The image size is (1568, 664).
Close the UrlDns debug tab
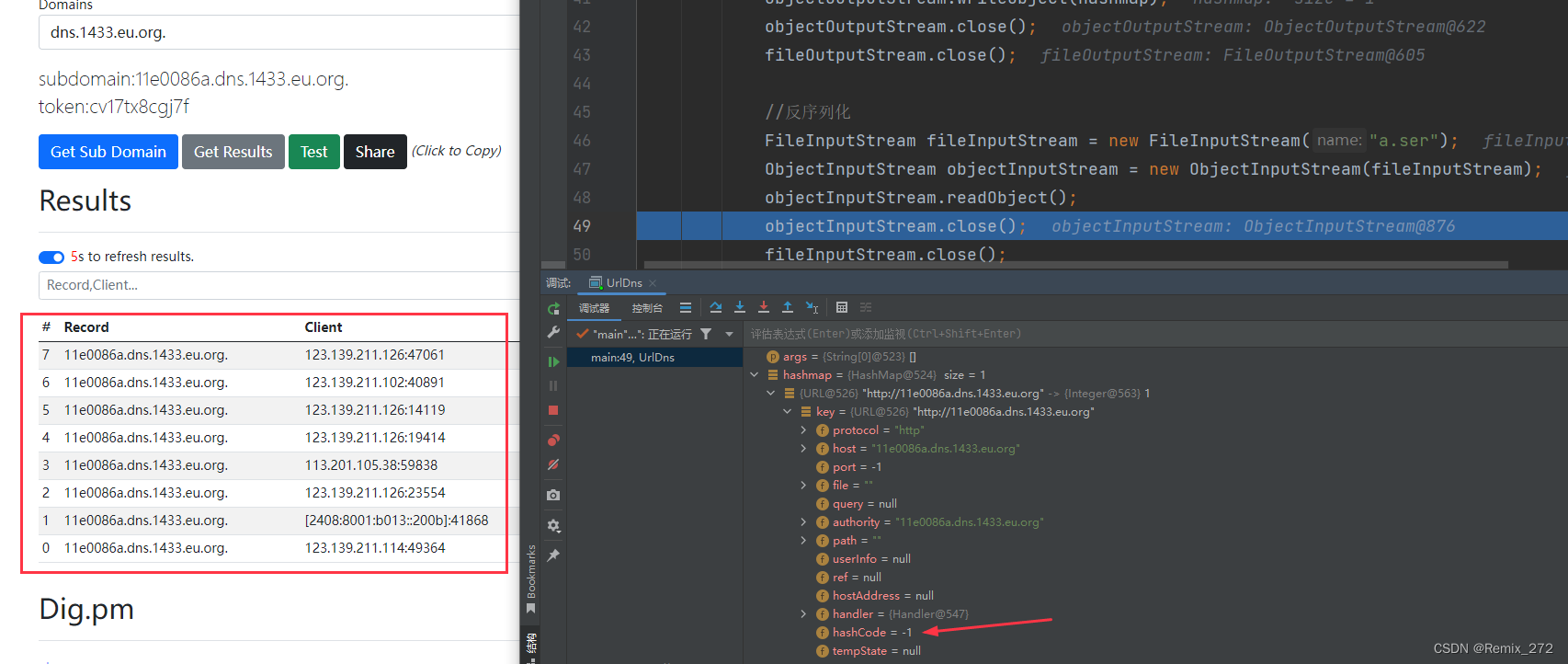coord(653,283)
